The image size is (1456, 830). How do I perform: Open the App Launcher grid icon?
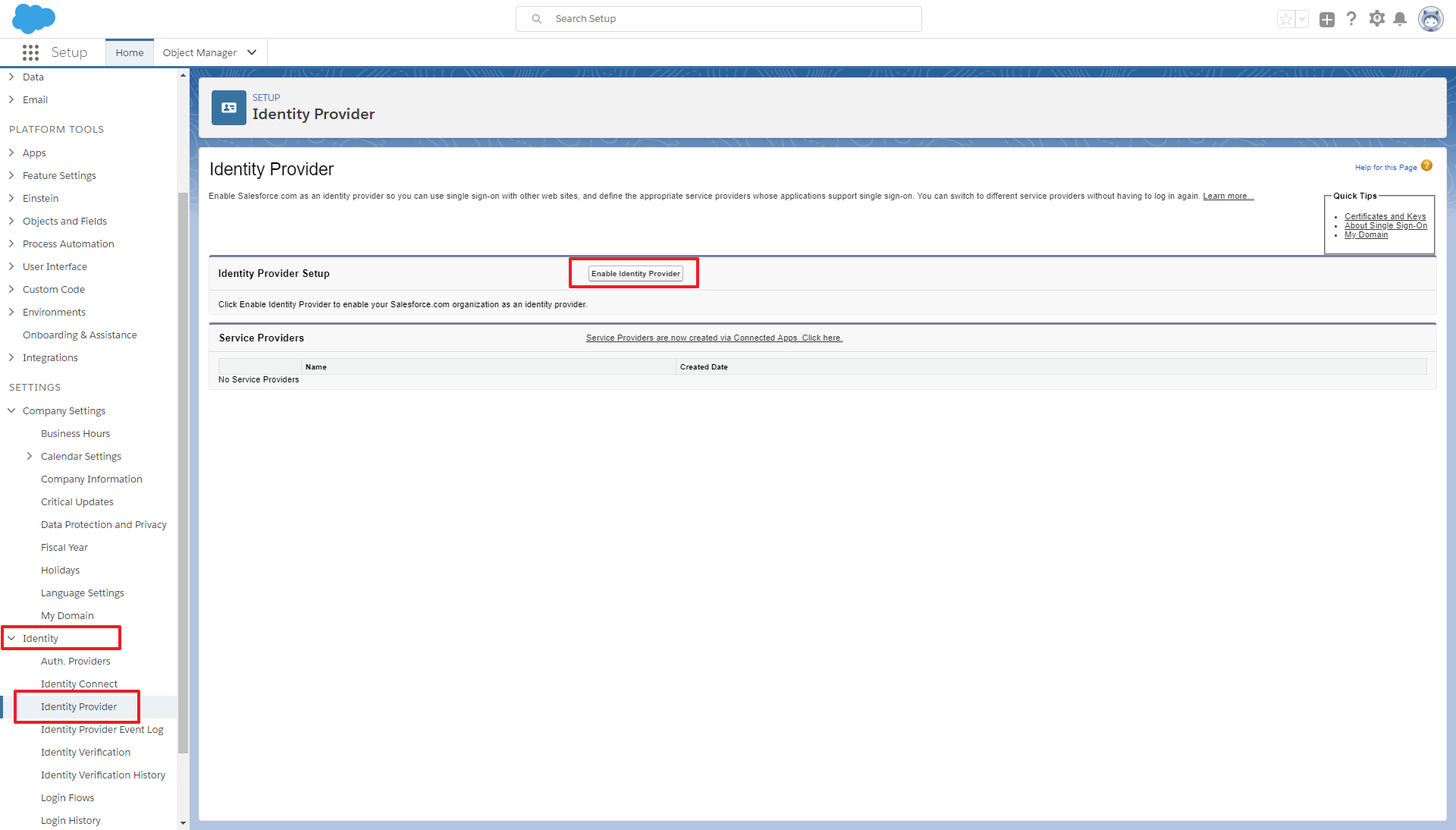click(x=30, y=52)
